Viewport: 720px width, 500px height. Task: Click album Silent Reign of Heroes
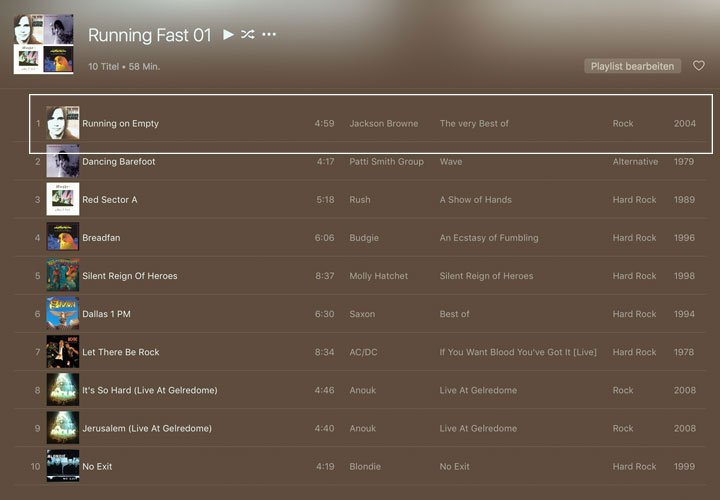(x=486, y=276)
